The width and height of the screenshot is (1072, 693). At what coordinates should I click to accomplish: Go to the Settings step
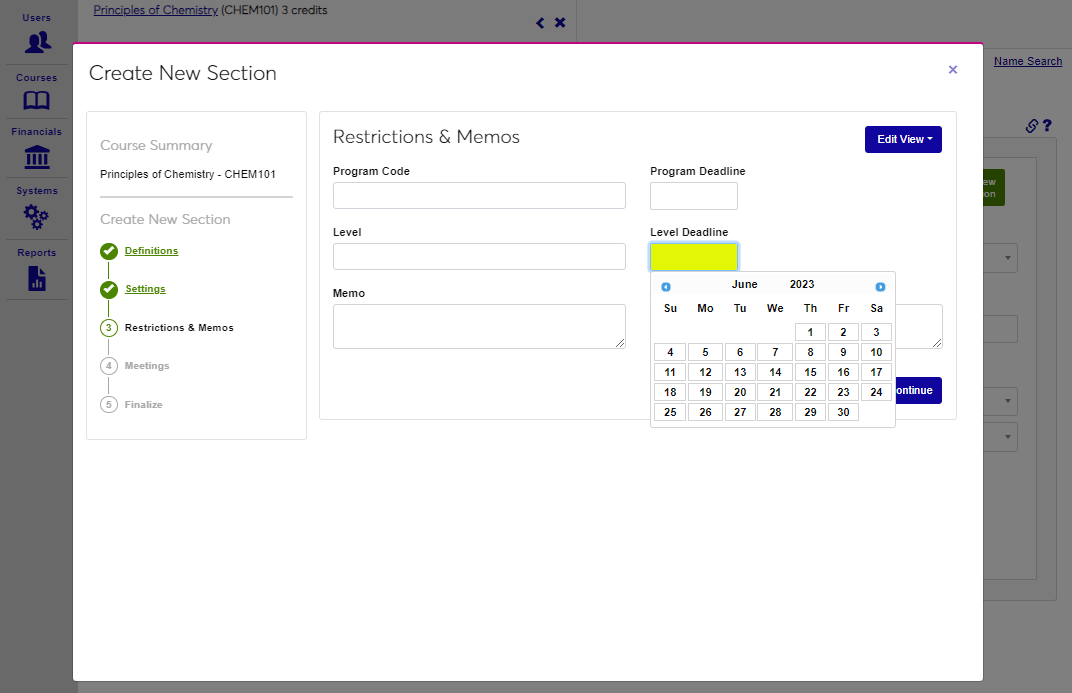145,289
